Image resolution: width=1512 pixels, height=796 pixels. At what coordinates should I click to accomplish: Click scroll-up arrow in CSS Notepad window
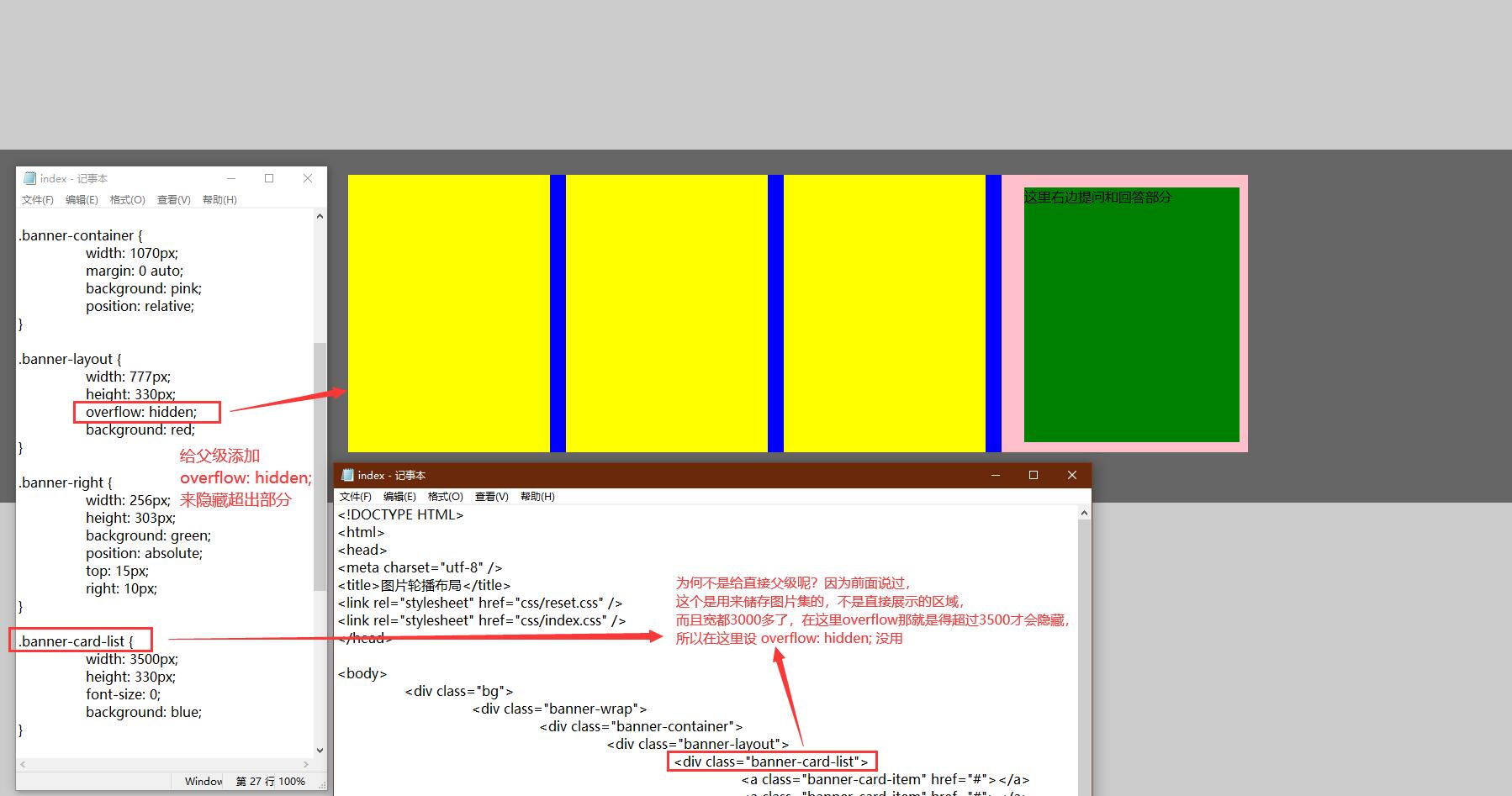point(320,216)
